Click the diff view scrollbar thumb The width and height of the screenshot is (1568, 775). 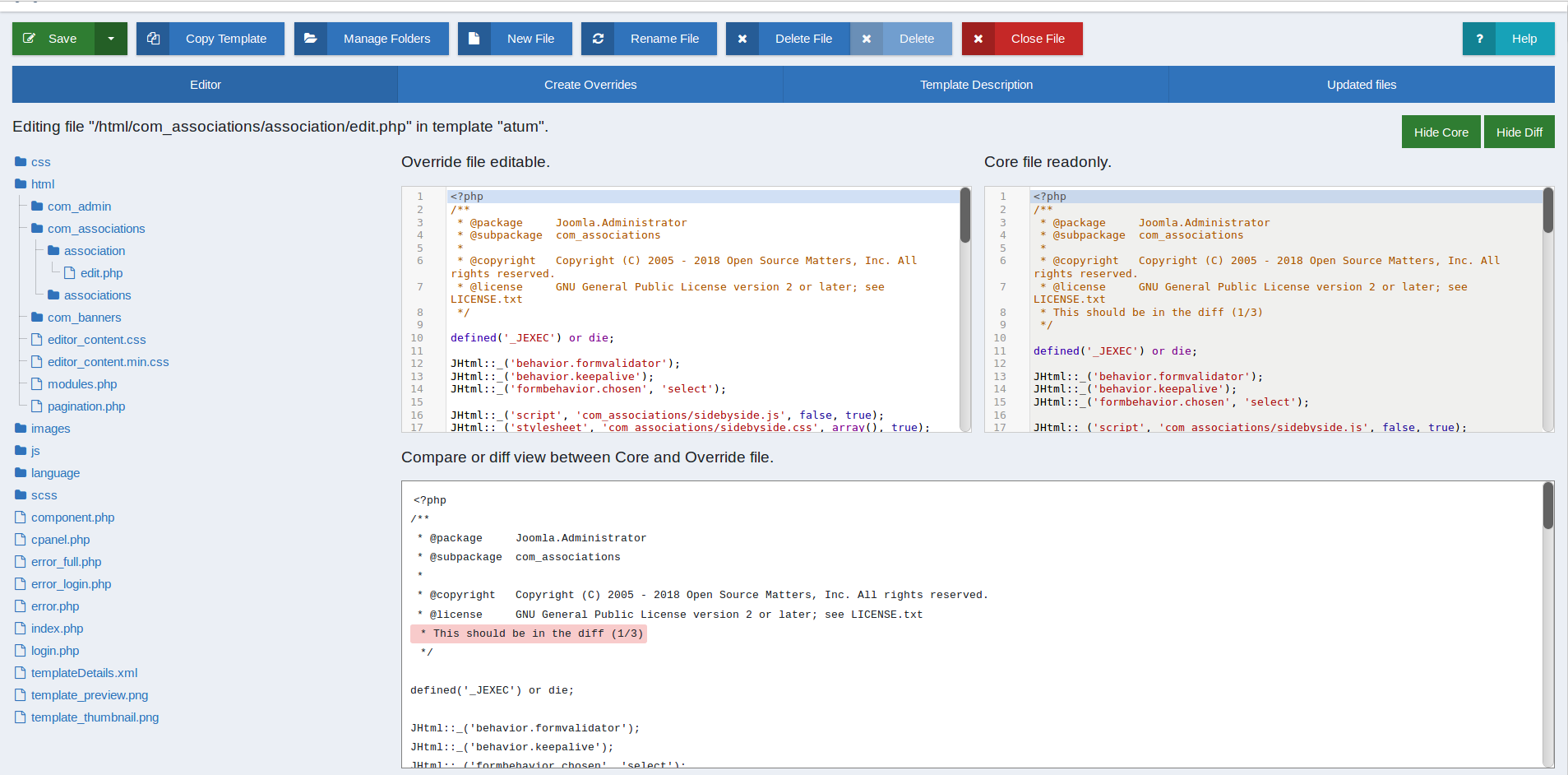(1548, 506)
